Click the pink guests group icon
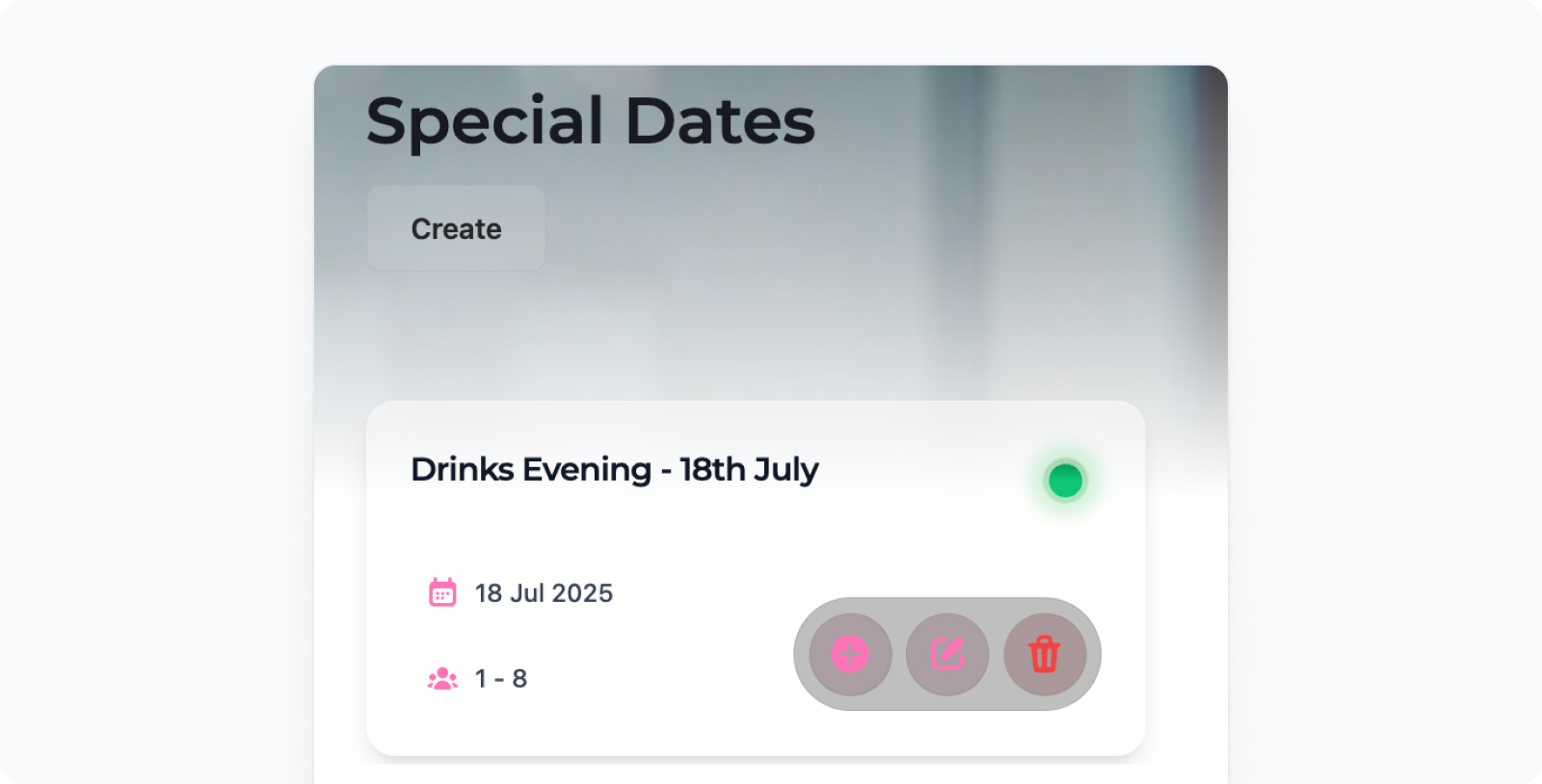 [442, 679]
